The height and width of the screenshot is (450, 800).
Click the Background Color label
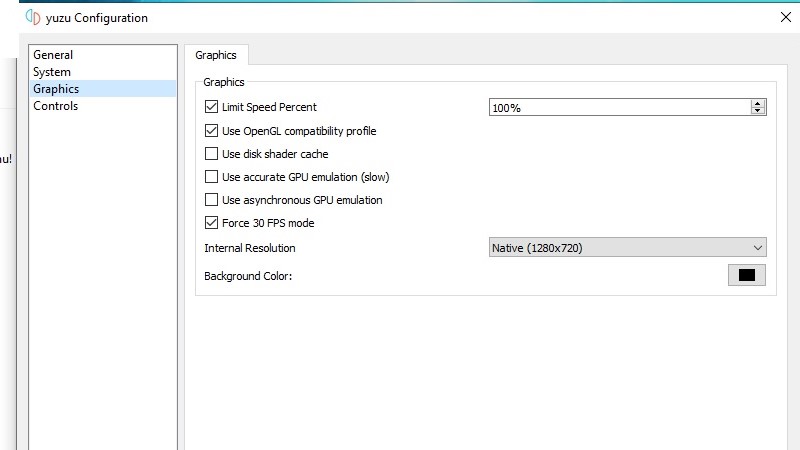coord(248,276)
